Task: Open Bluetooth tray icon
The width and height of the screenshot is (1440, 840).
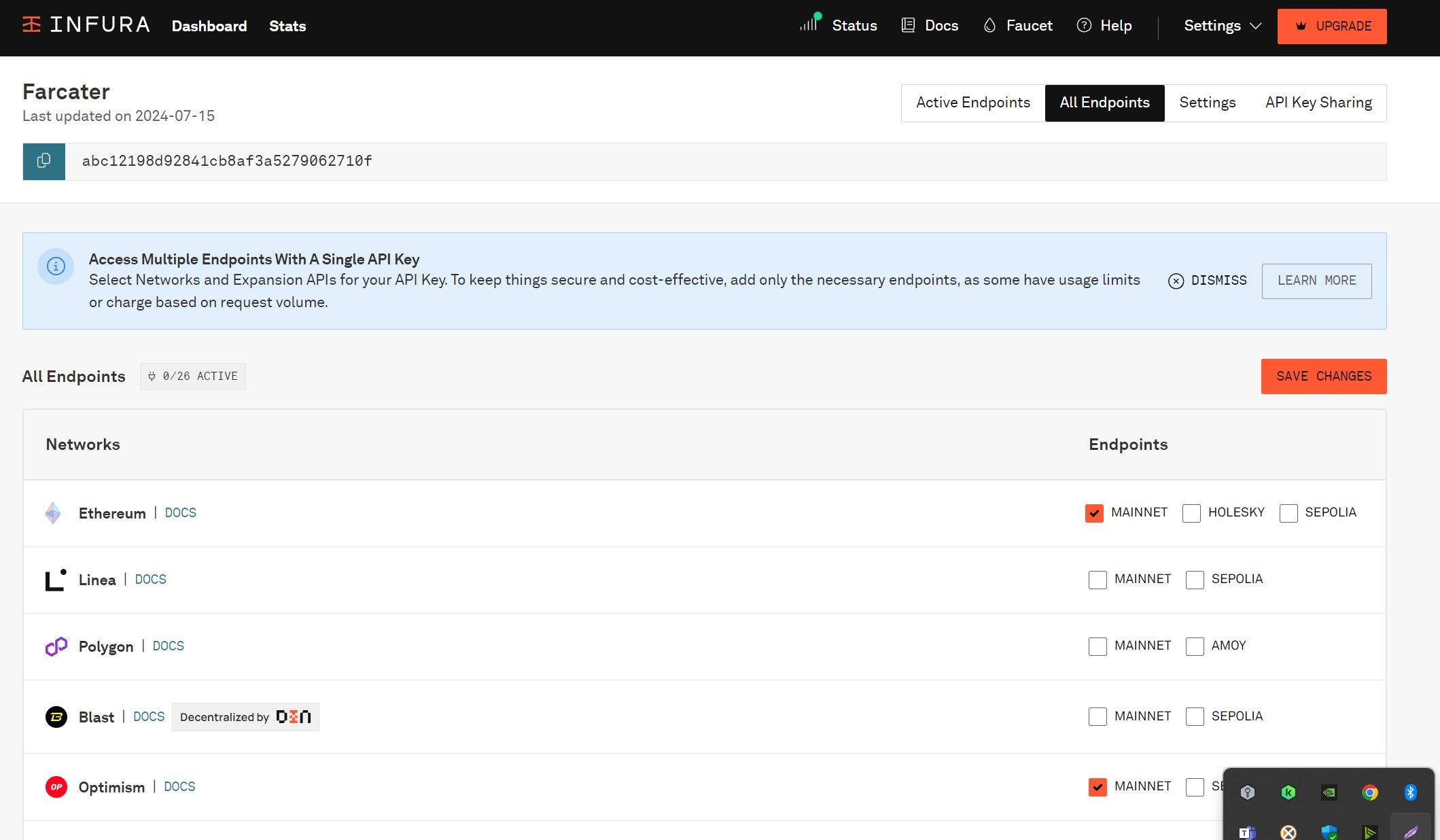Action: pos(1410,792)
